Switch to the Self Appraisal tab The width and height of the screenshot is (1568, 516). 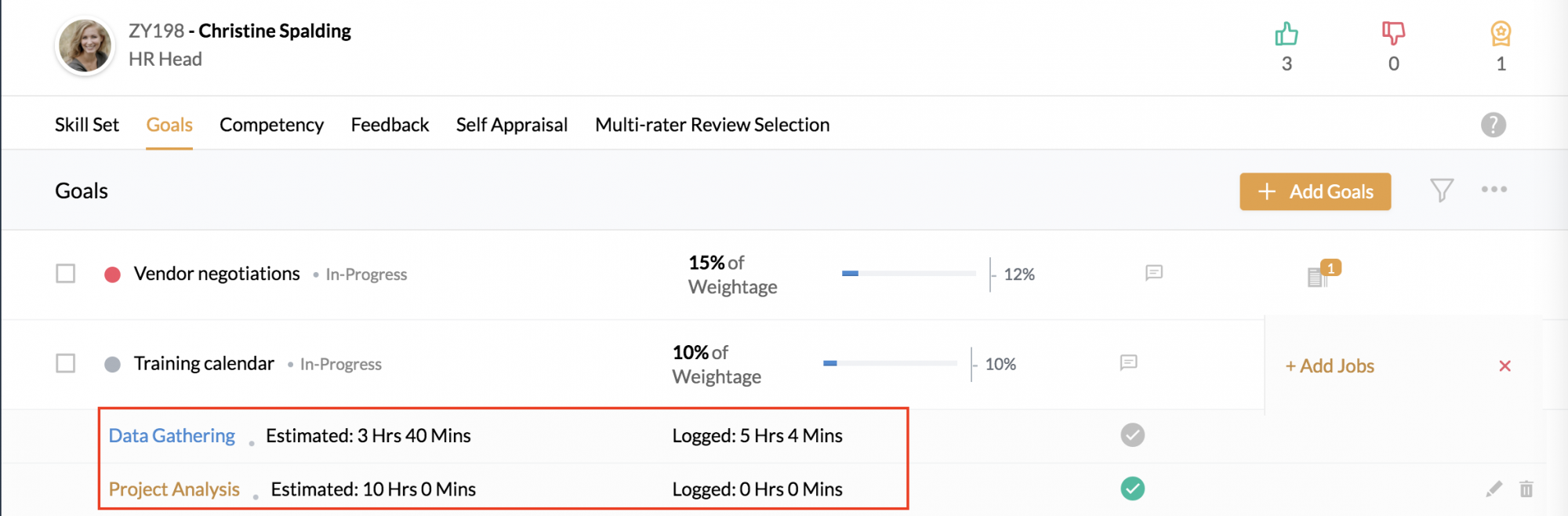point(512,125)
